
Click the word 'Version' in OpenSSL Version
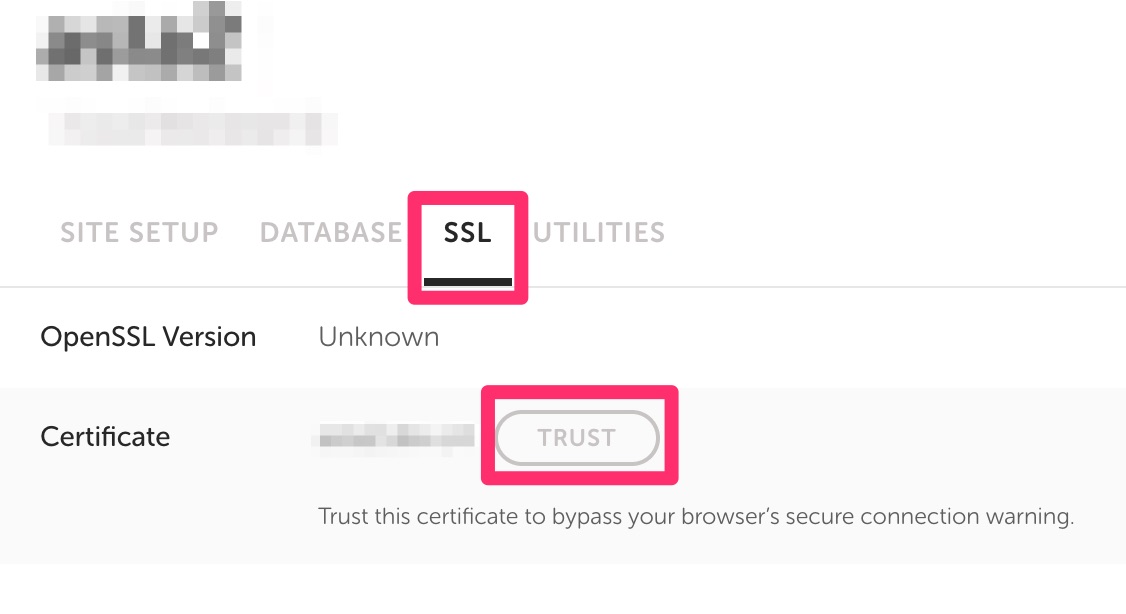click(x=213, y=338)
